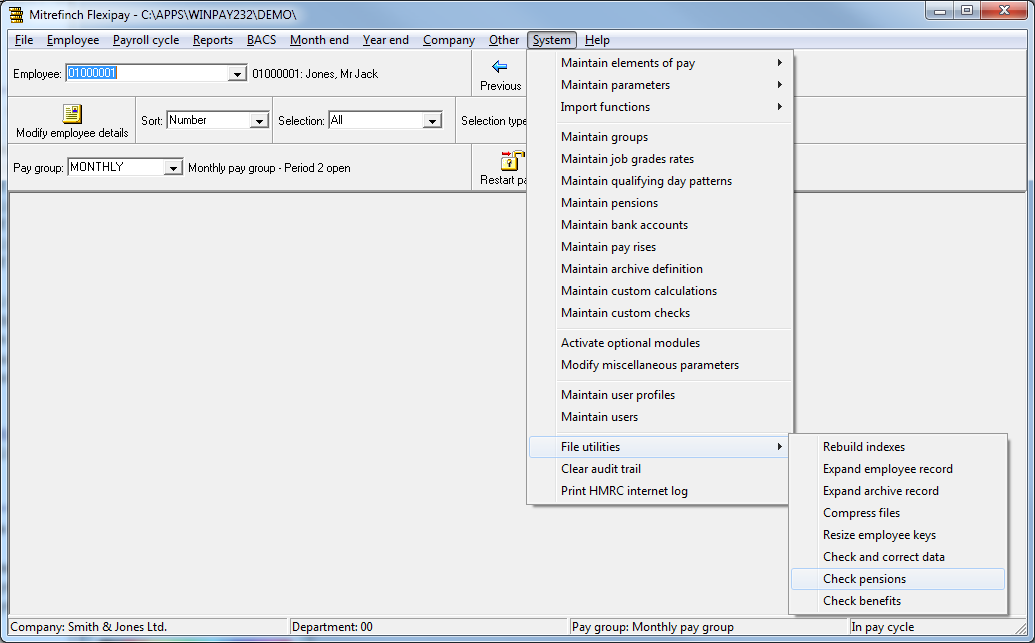The height and width of the screenshot is (643, 1035).
Task: Open the Reports menu
Action: point(213,40)
